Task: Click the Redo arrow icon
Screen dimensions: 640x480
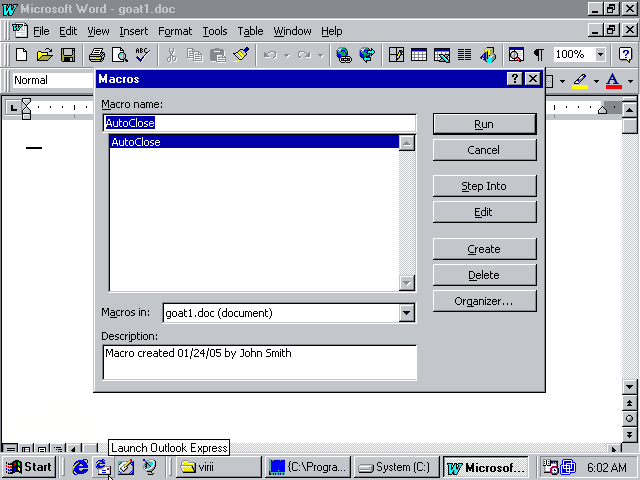Action: [304, 54]
